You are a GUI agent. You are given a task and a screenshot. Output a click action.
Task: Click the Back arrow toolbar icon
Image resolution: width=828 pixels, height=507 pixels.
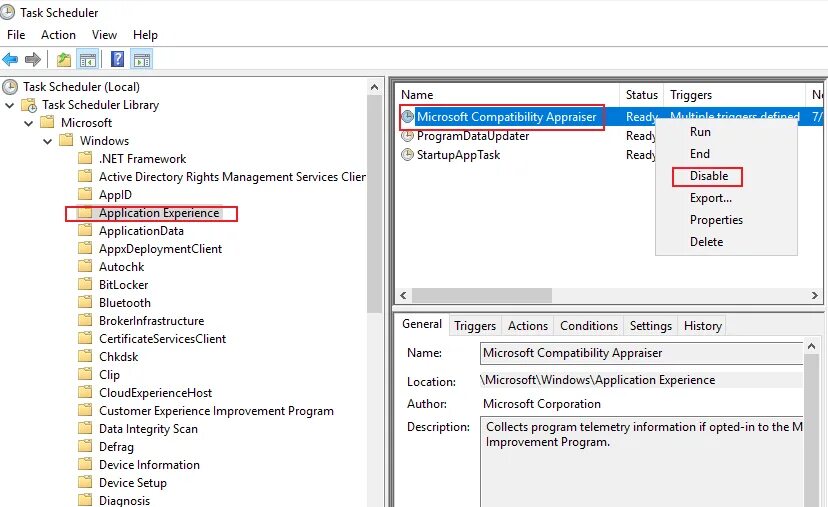(x=10, y=59)
